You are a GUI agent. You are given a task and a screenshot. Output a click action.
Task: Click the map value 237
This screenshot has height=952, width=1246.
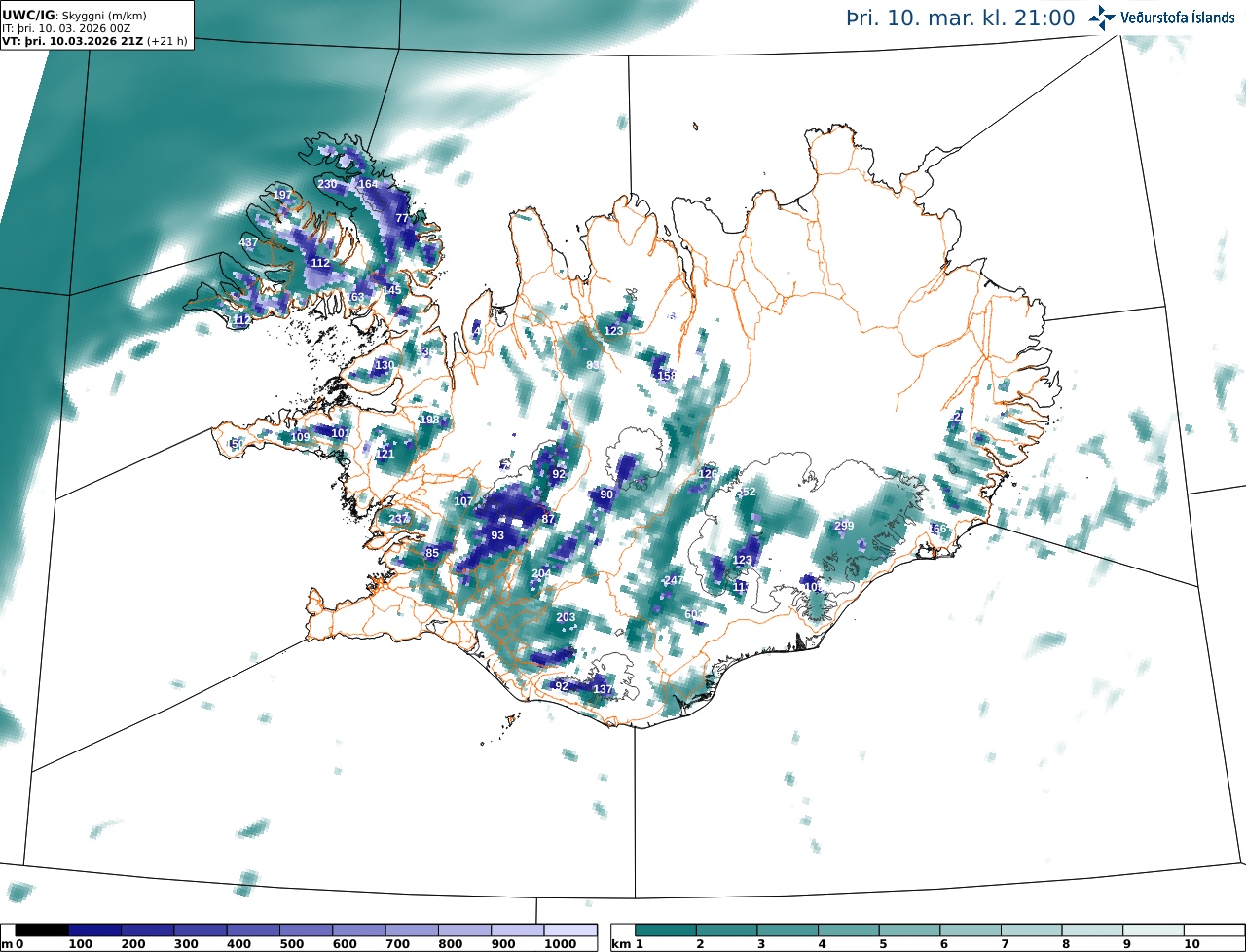399,519
